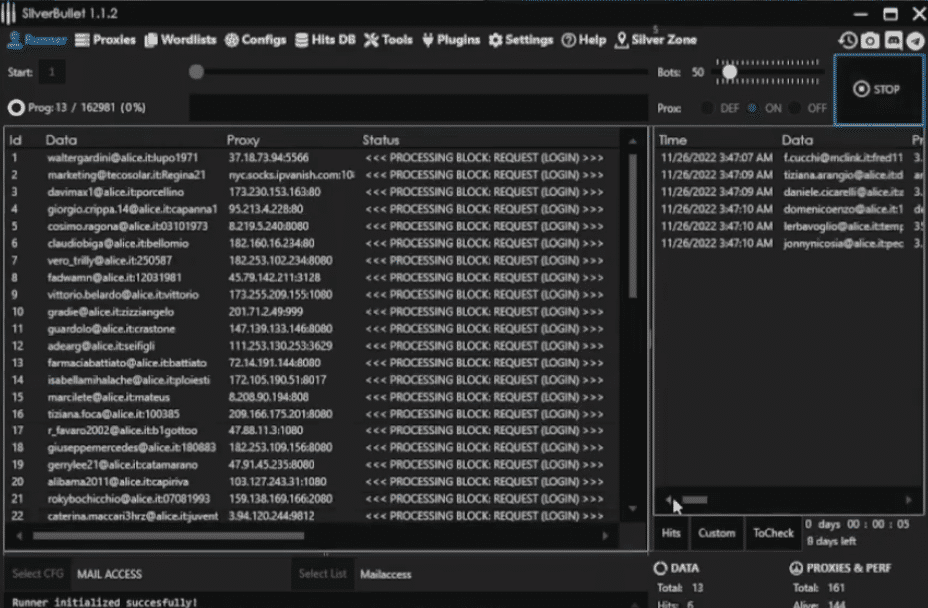Click the Select CFG button
The height and width of the screenshot is (608, 928).
(38, 574)
